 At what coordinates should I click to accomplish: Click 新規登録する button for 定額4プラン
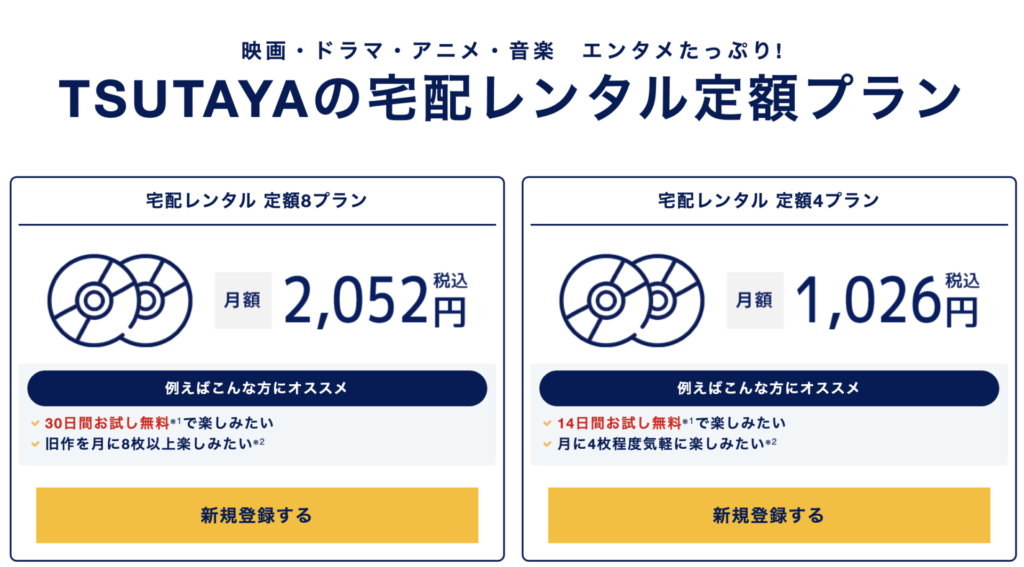point(769,515)
